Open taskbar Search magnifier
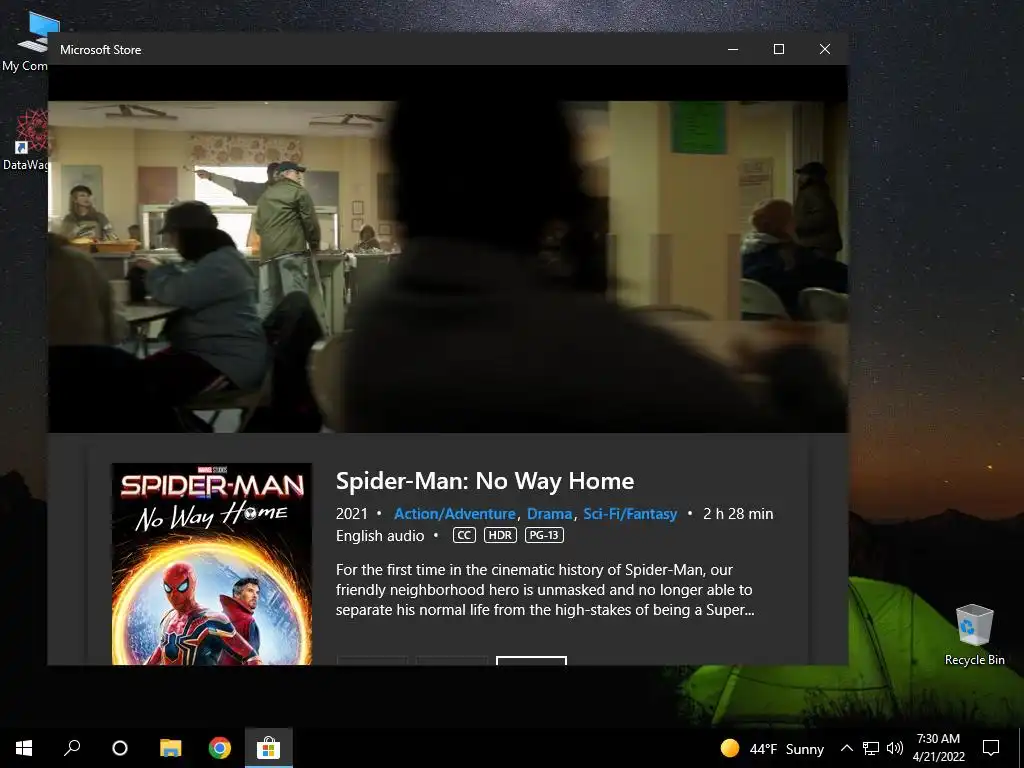Image resolution: width=1024 pixels, height=768 pixels. click(72, 748)
